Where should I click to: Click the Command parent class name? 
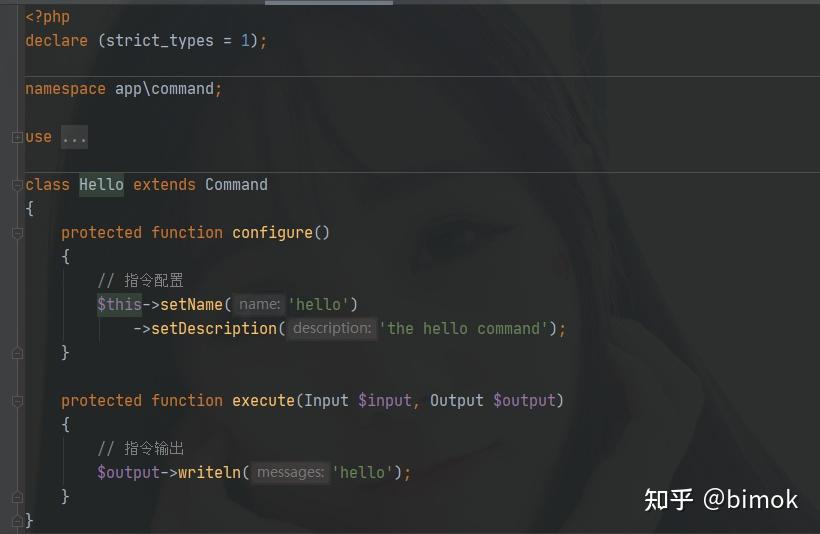click(236, 185)
